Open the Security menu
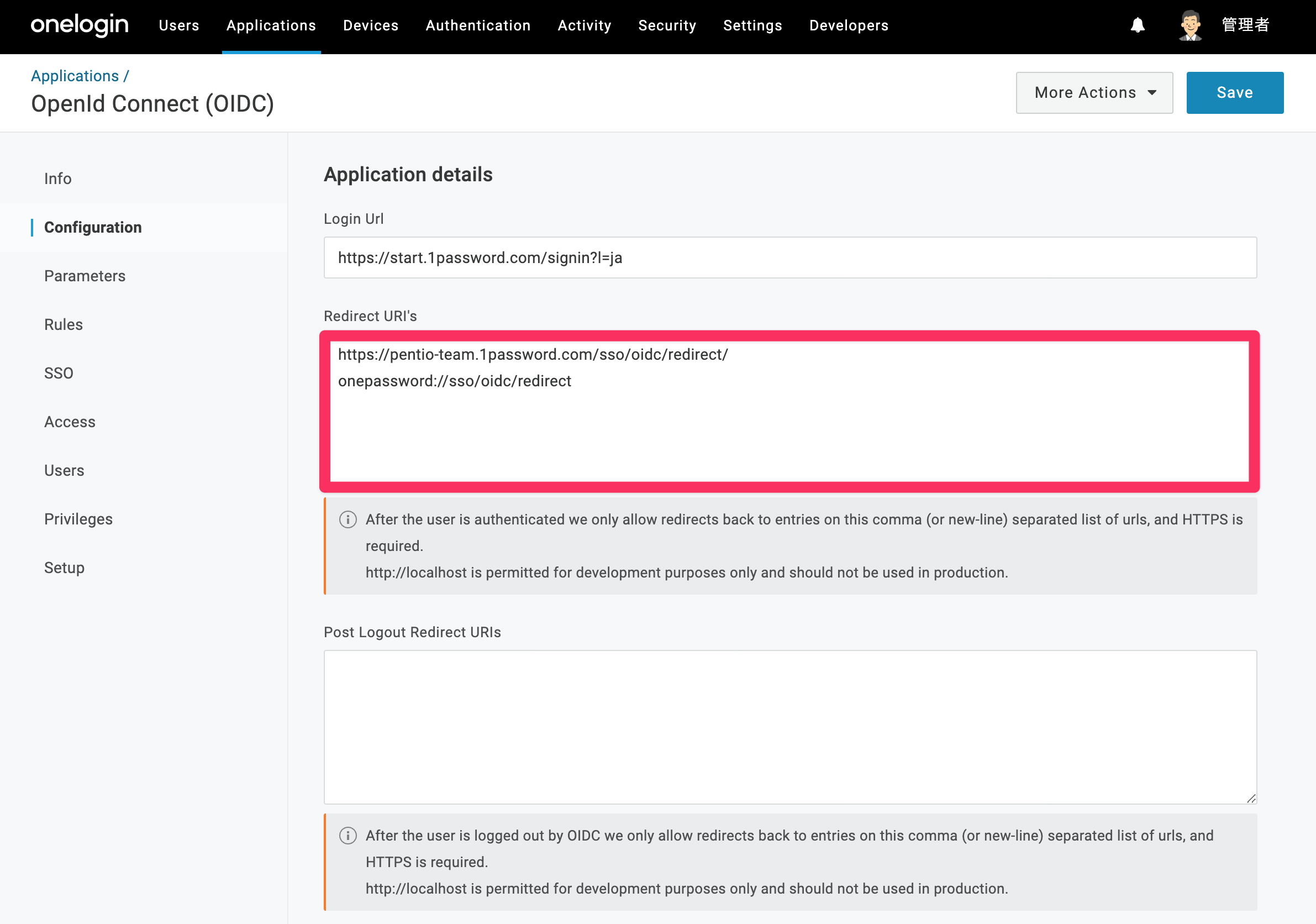This screenshot has height=924, width=1316. coord(667,25)
